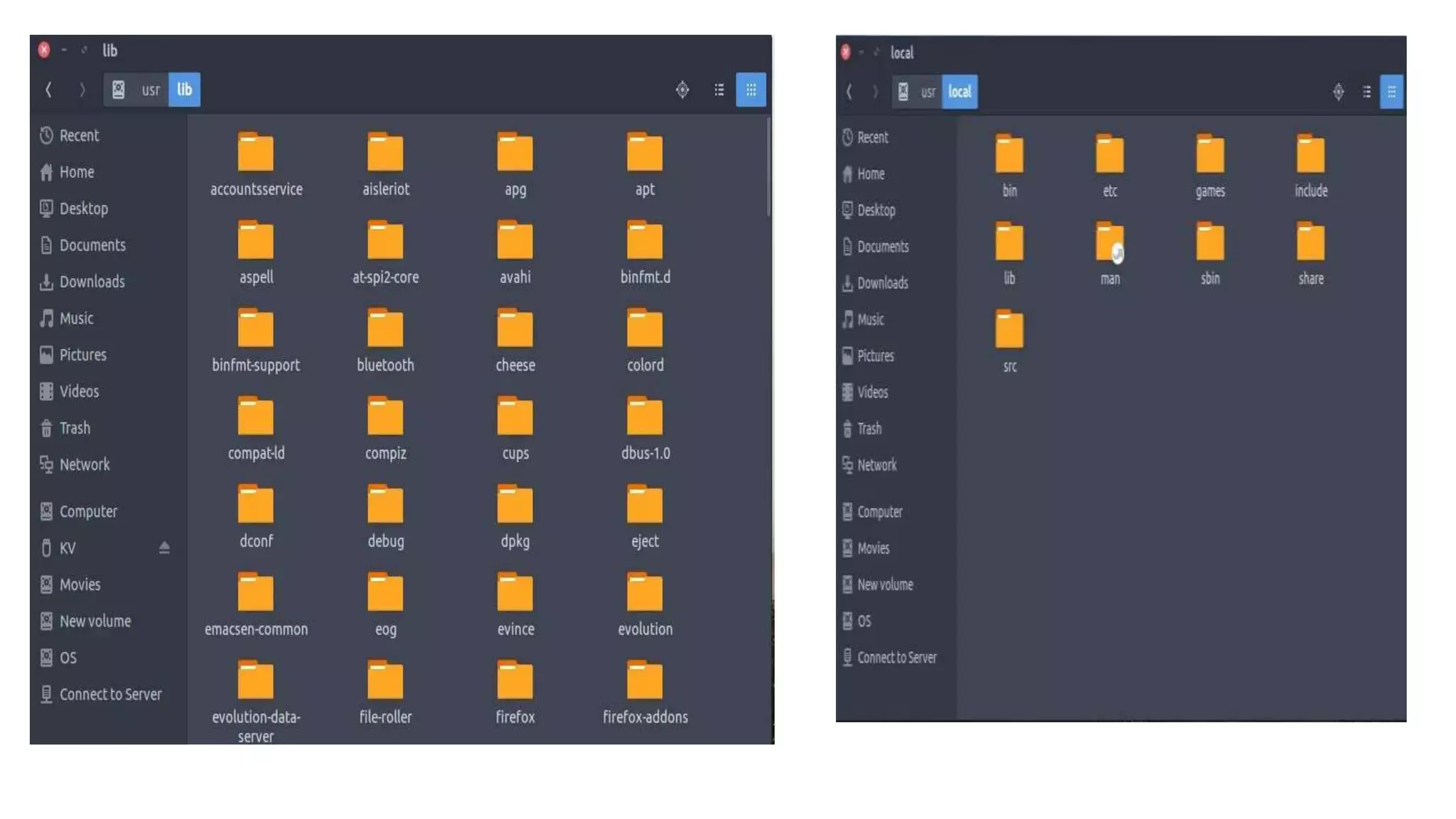
Task: Switch lib window to list view
Action: click(719, 90)
